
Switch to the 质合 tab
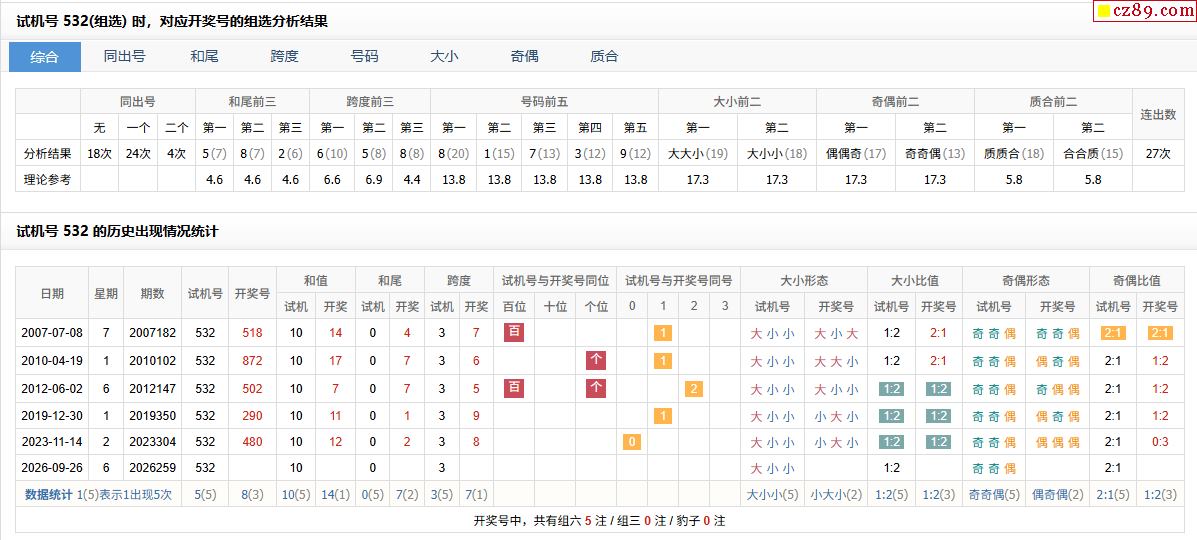(604, 57)
